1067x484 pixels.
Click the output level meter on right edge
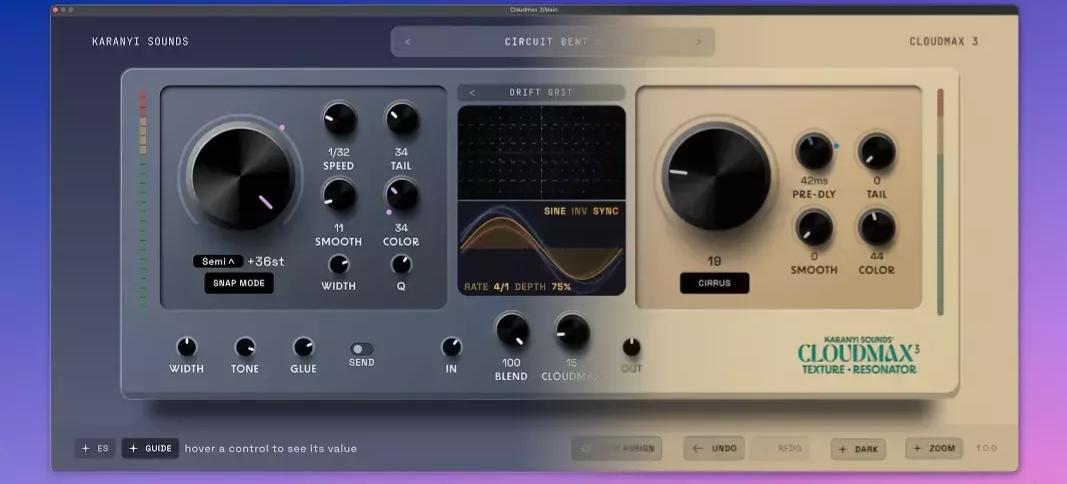pyautogui.click(x=940, y=201)
